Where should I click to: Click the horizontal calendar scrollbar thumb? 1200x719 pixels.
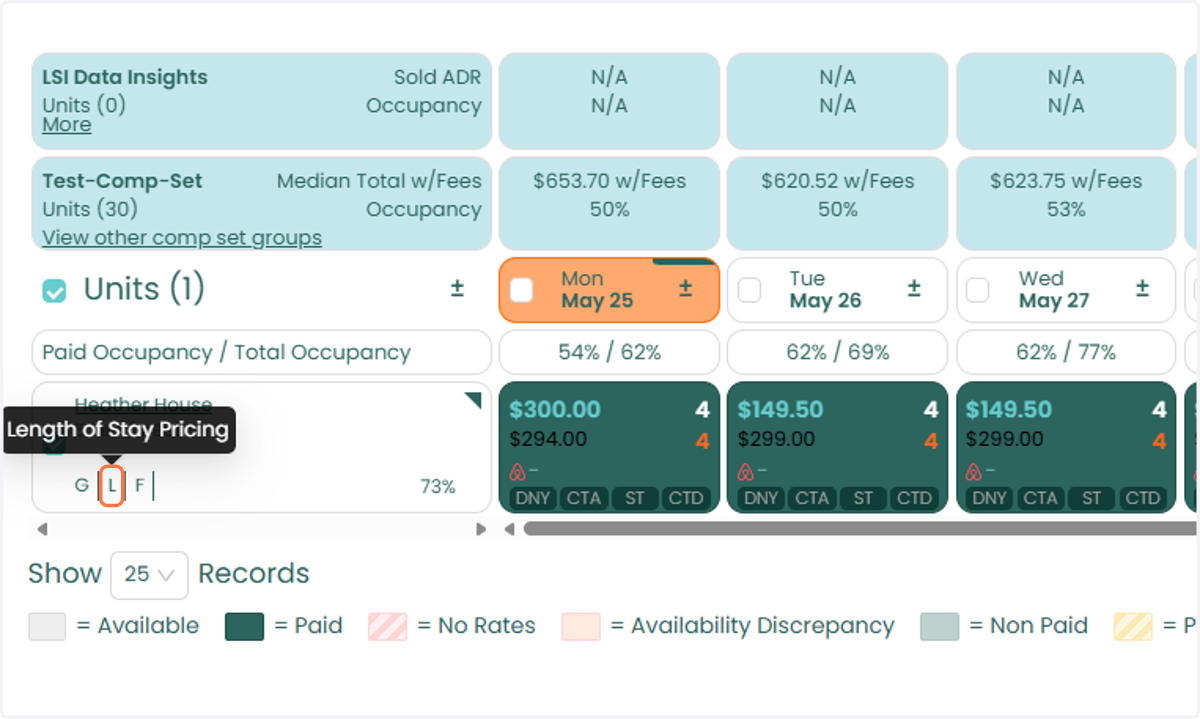pos(860,529)
